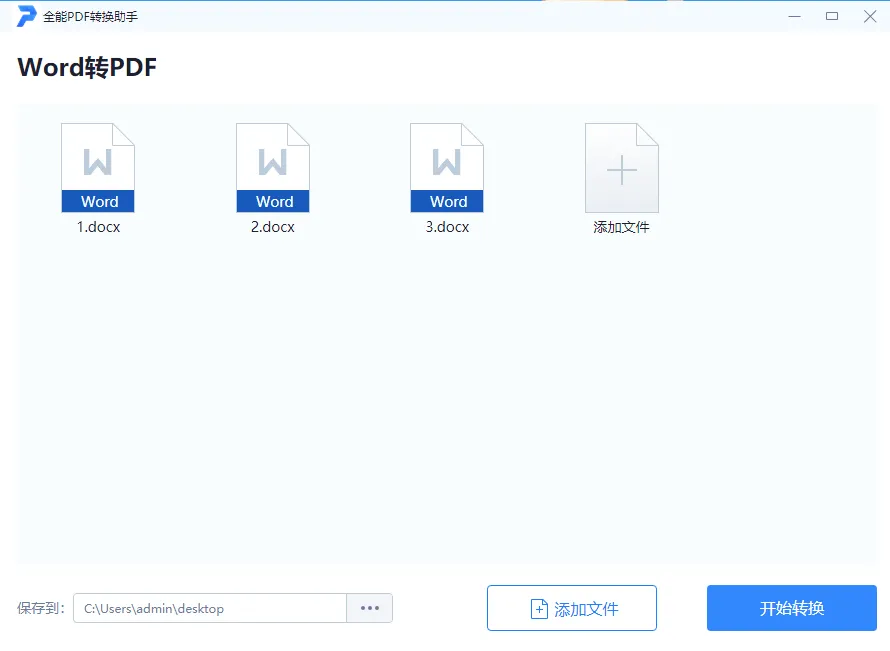
Task: Focus the save path field C:\Users\admin\desktop
Action: [x=210, y=608]
